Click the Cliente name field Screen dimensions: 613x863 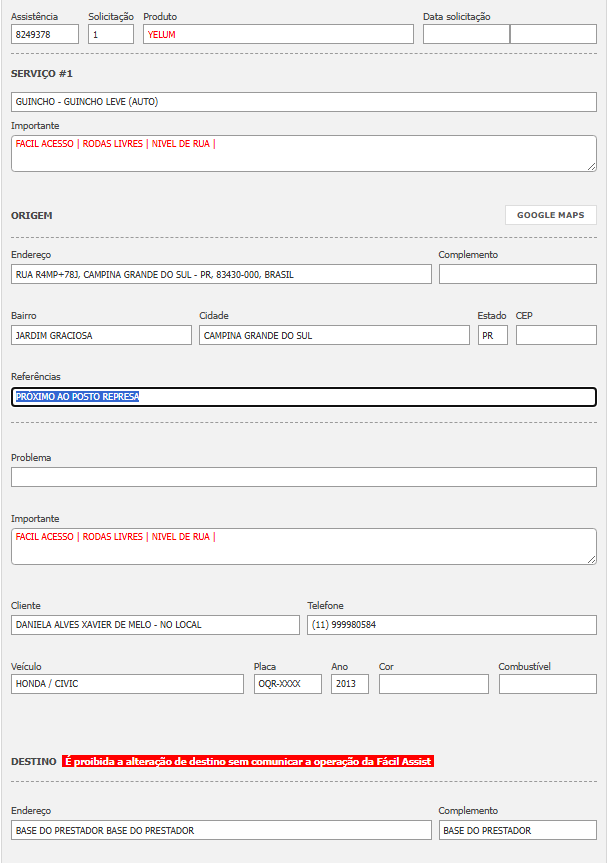pos(155,625)
